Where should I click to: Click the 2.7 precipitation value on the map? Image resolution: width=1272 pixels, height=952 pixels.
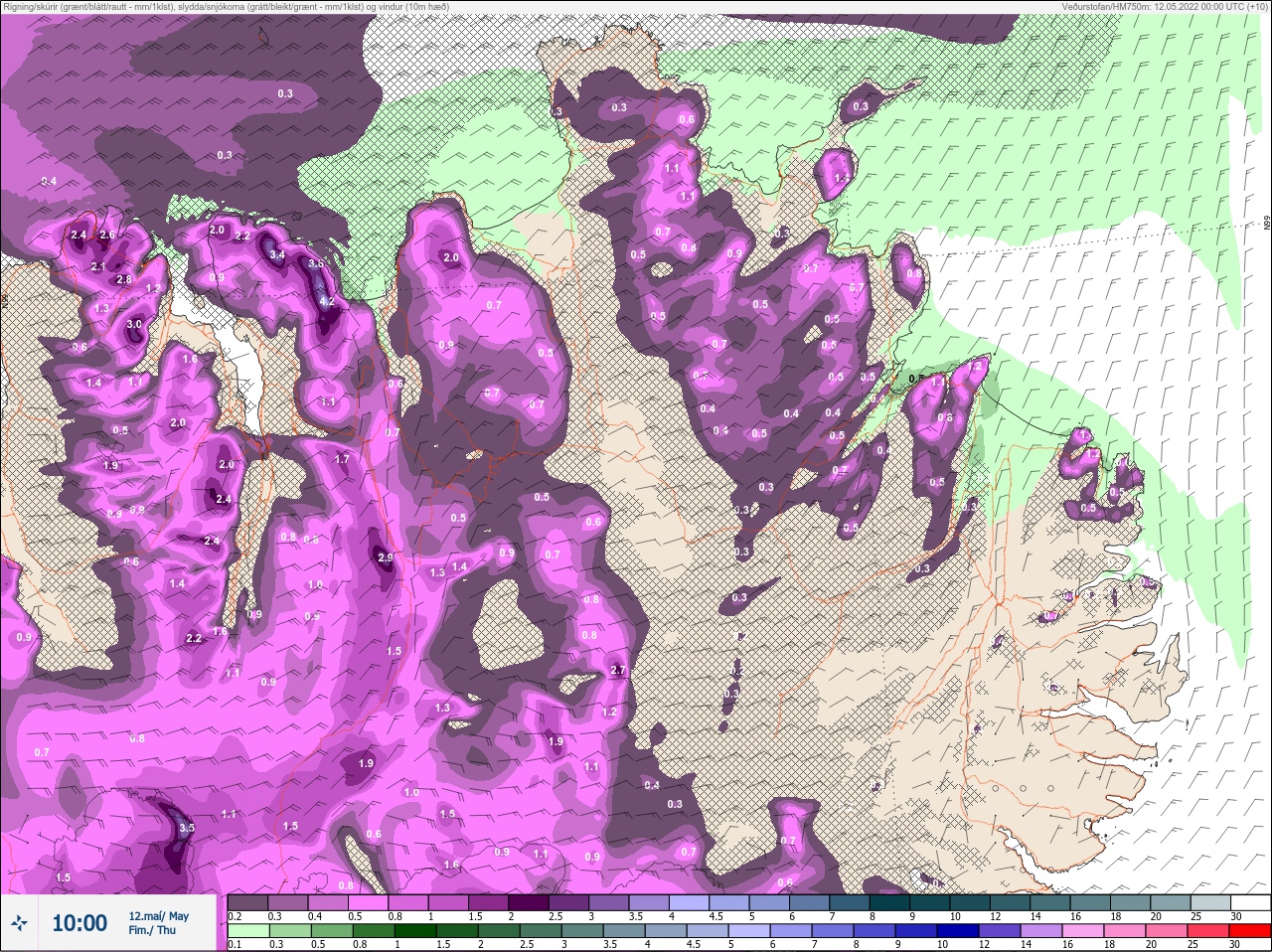pos(618,671)
